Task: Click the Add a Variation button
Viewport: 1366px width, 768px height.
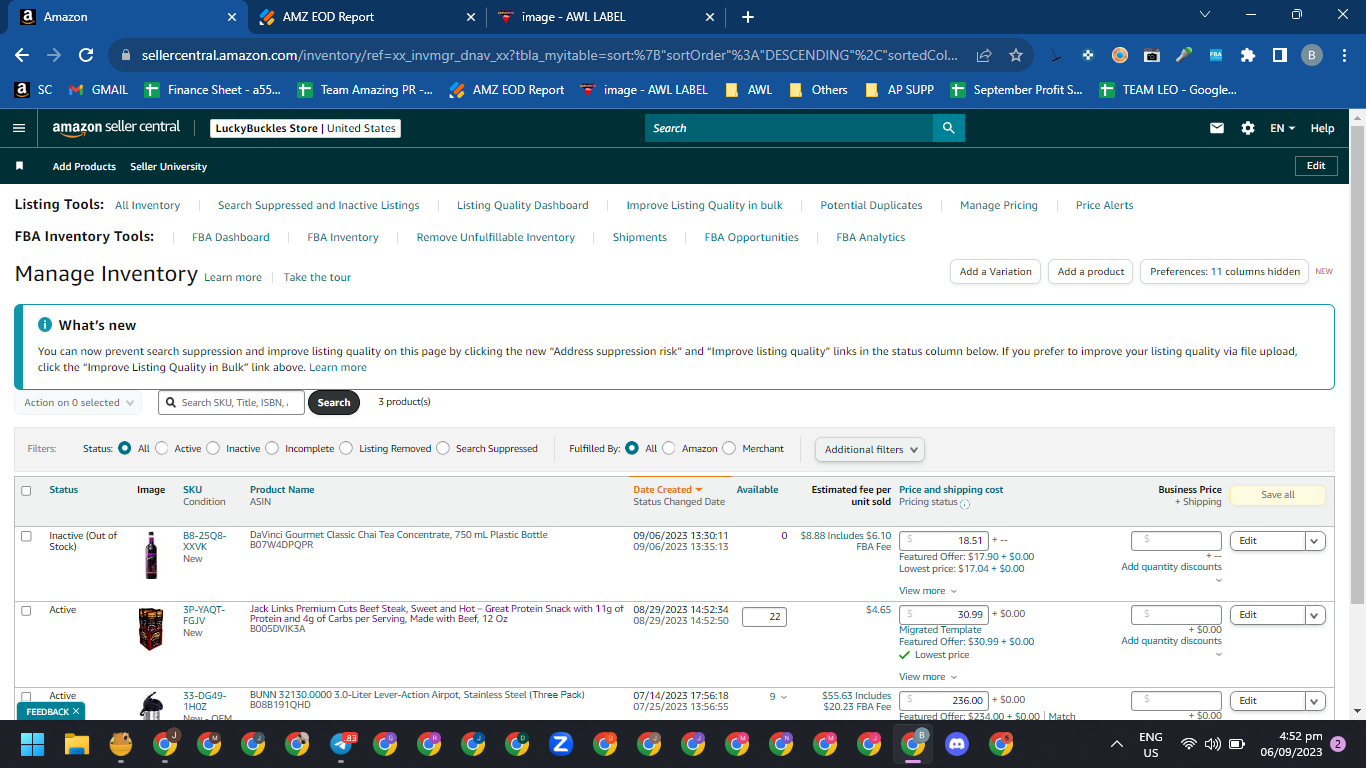Action: tap(995, 272)
